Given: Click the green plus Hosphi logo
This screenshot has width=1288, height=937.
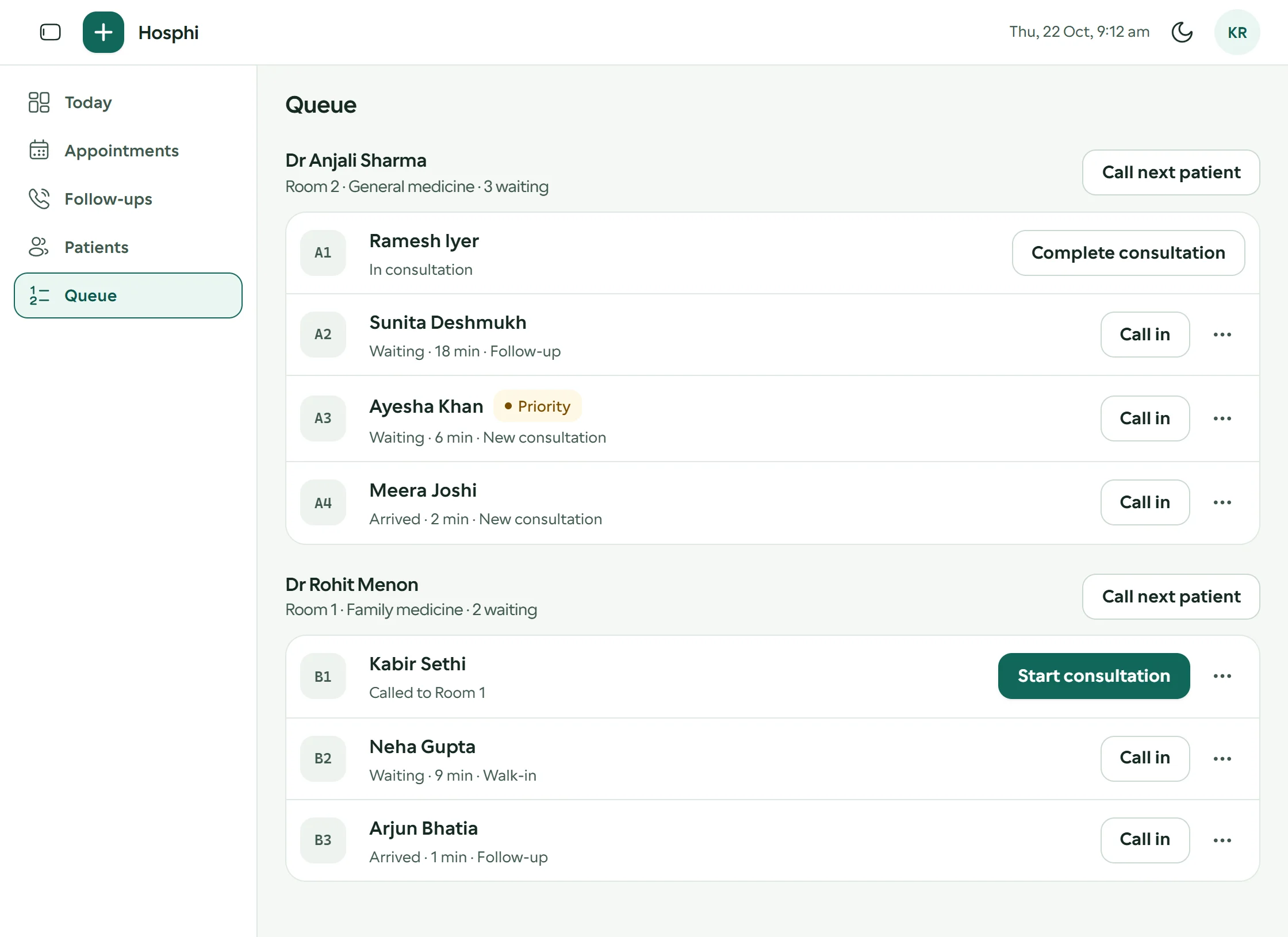Looking at the screenshot, I should click(x=103, y=32).
